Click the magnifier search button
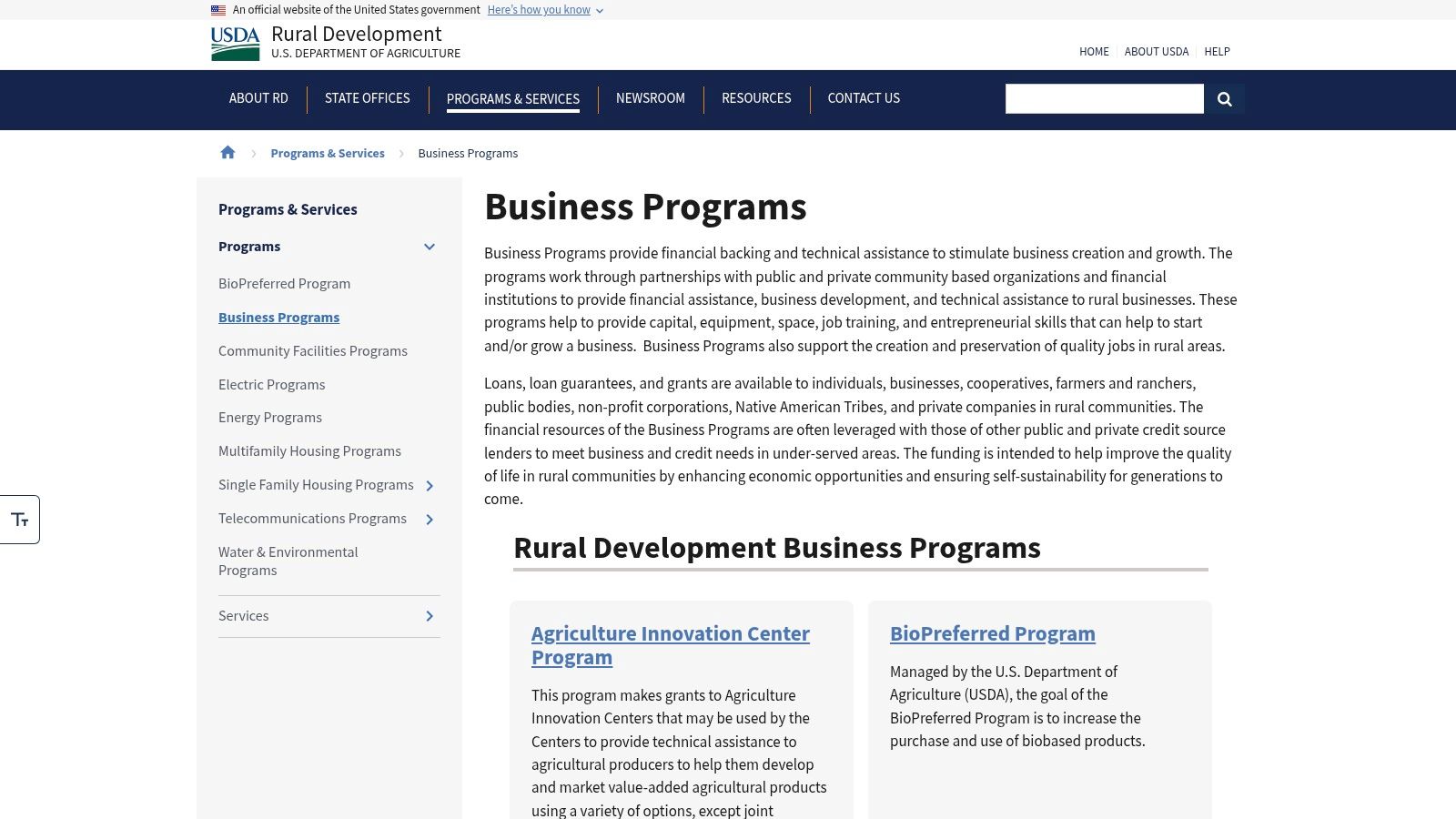 (x=1224, y=98)
